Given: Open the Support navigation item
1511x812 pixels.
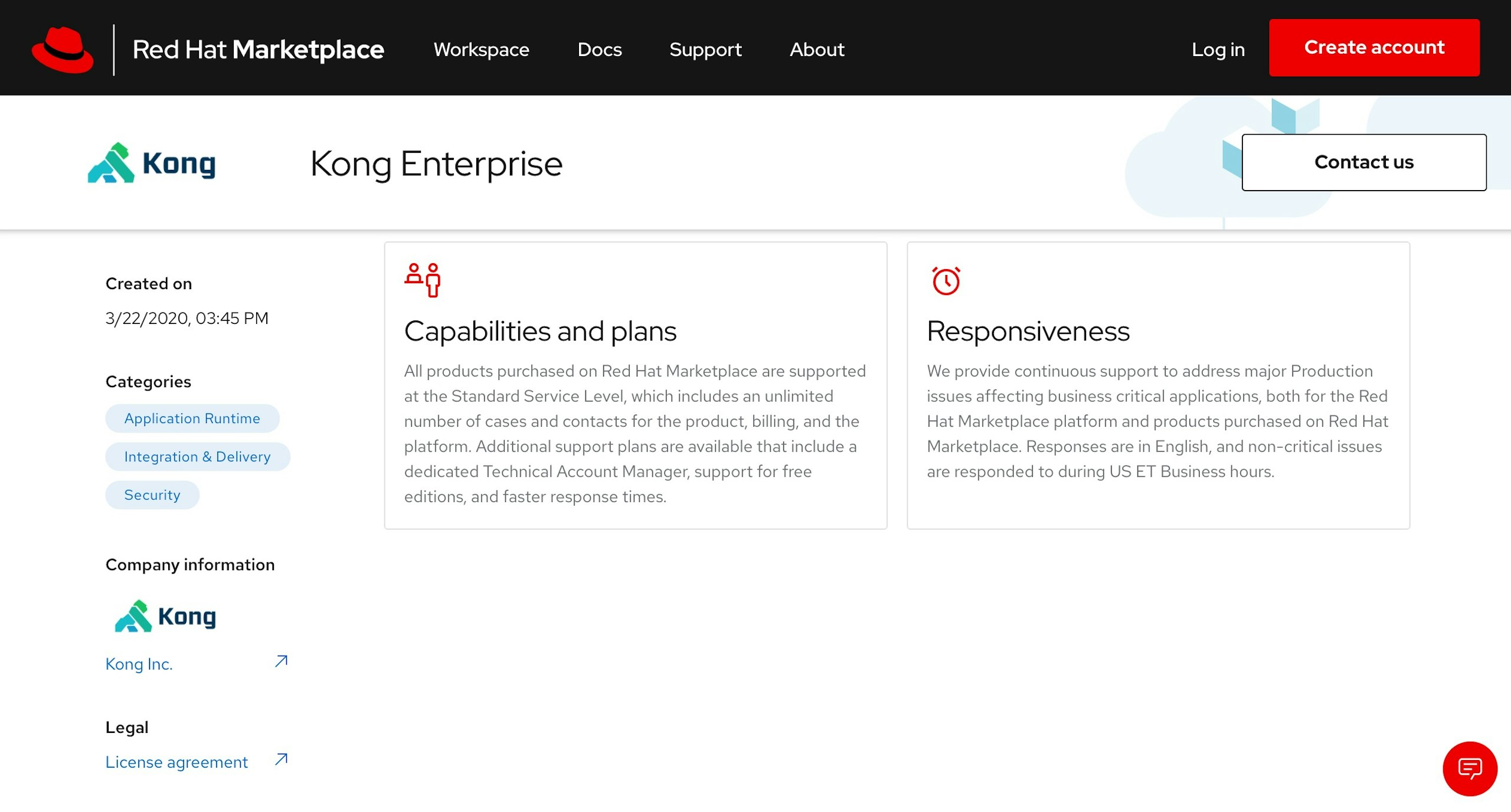Looking at the screenshot, I should click(705, 50).
